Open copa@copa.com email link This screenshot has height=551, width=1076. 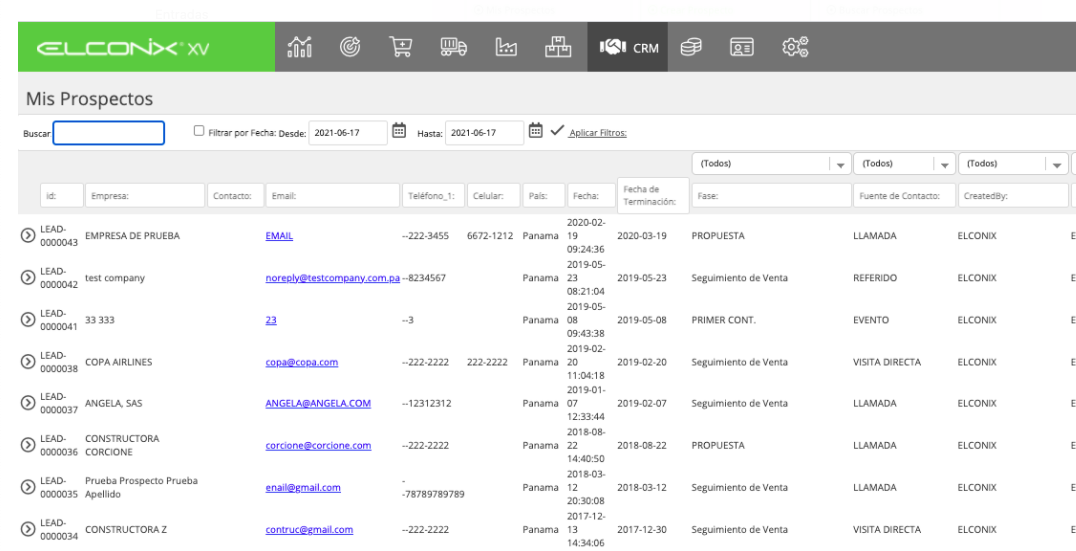coord(302,362)
